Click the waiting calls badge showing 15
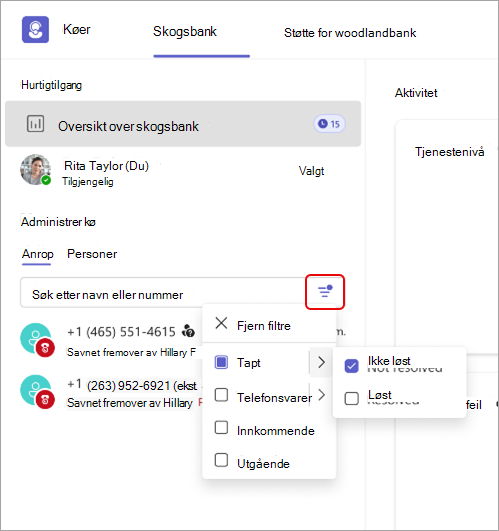 click(x=329, y=124)
